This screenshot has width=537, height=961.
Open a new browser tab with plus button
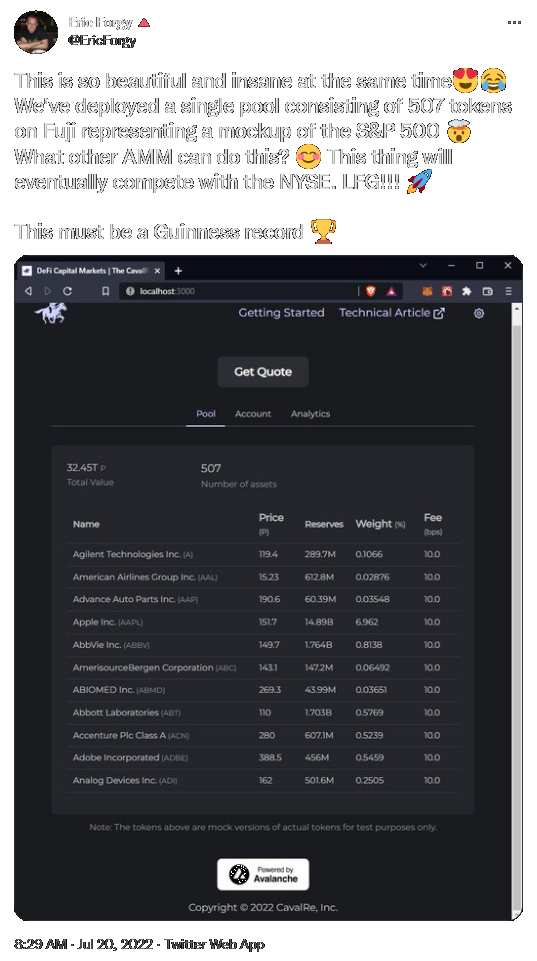pyautogui.click(x=178, y=270)
